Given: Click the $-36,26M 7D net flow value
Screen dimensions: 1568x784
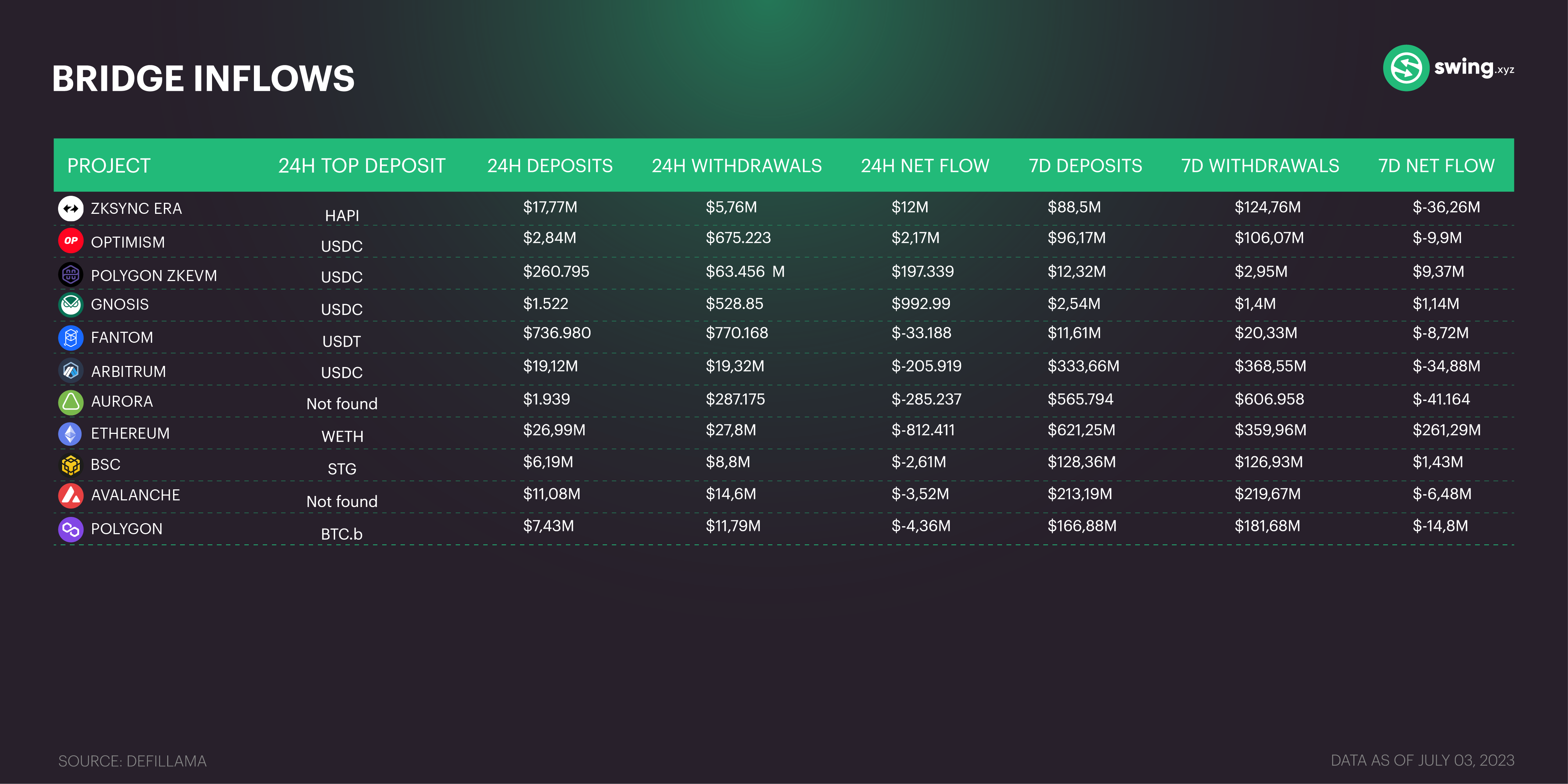Looking at the screenshot, I should 1447,208.
